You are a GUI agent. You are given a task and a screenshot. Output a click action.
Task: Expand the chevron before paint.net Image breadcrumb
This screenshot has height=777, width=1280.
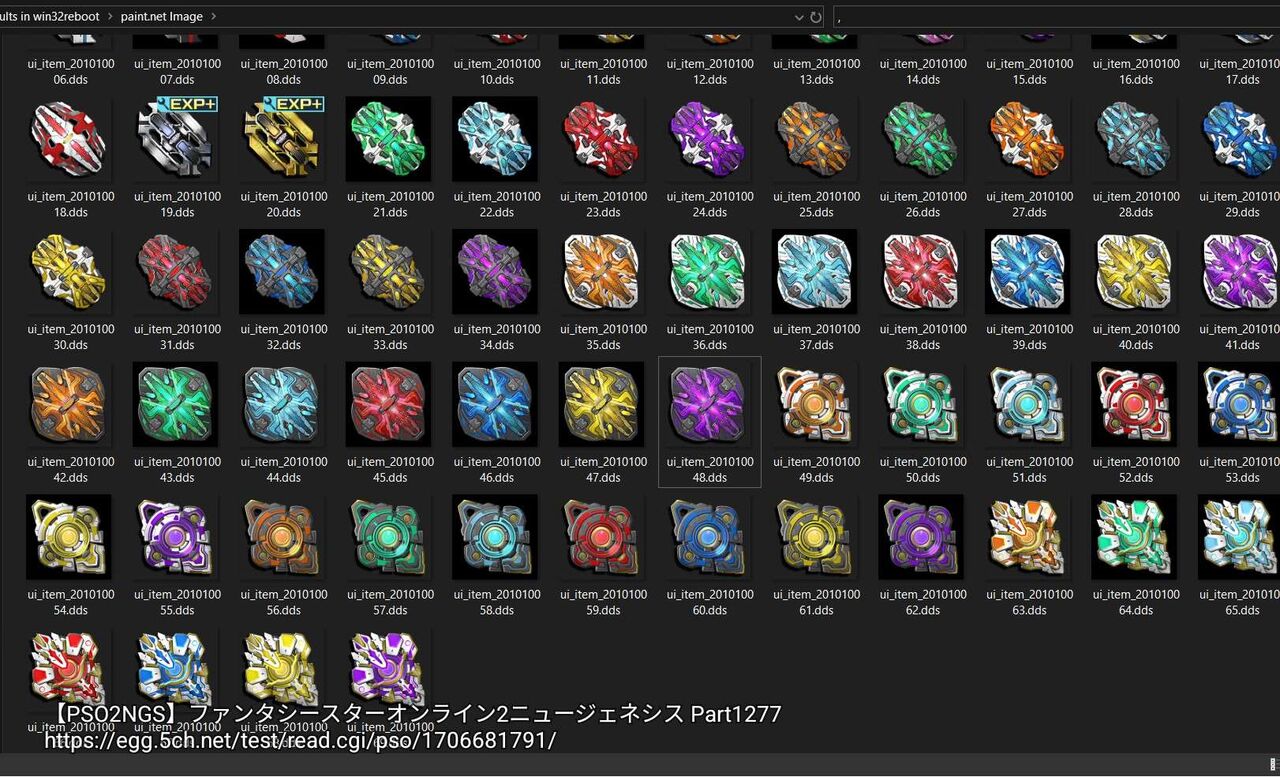(110, 17)
